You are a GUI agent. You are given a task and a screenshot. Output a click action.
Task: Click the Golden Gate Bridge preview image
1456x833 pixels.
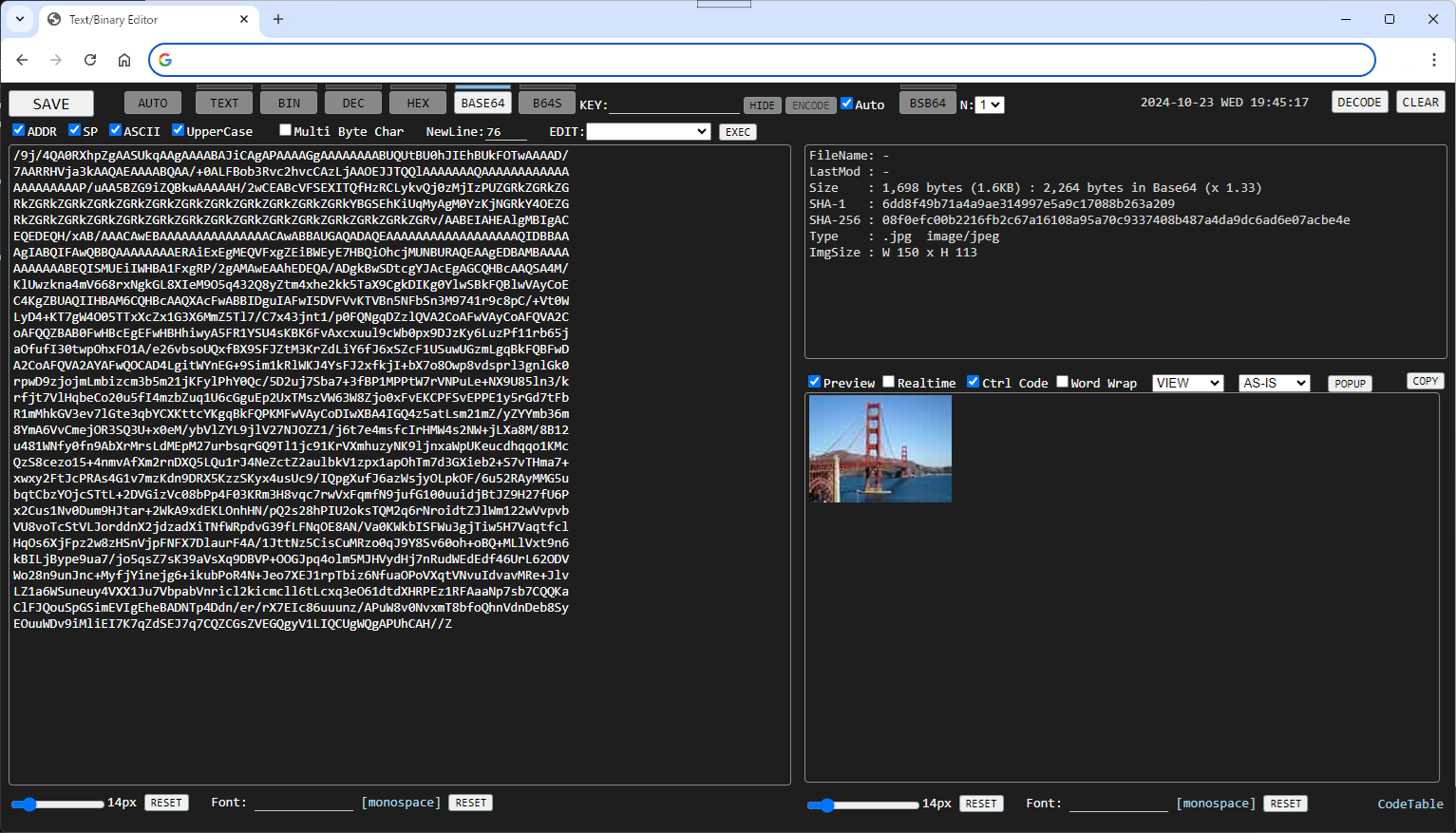(879, 448)
